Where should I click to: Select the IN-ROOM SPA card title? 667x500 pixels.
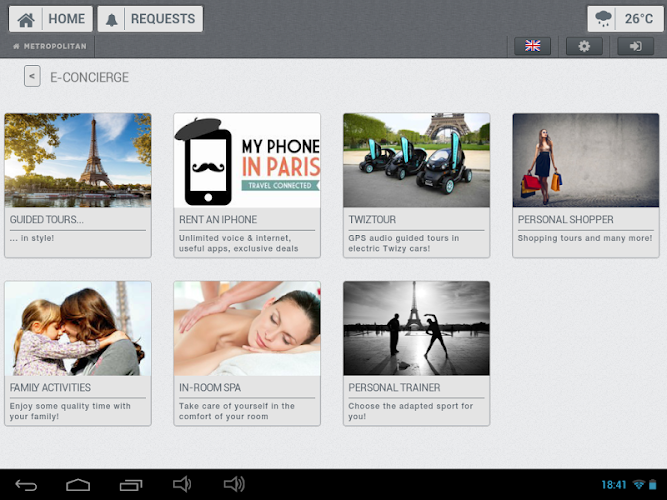click(210, 388)
